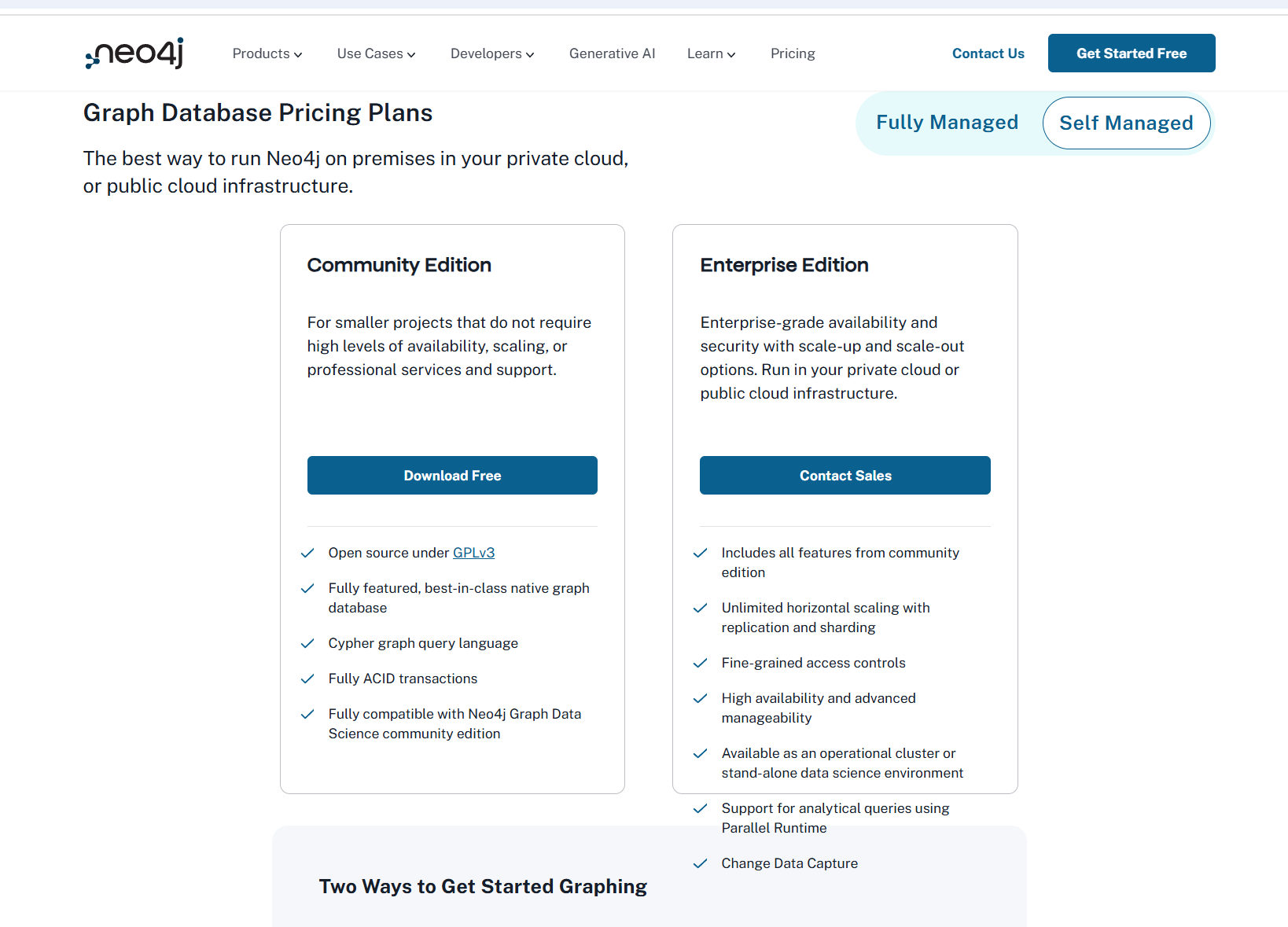Open the Pricing nav item
The image size is (1288, 927).
click(x=793, y=53)
